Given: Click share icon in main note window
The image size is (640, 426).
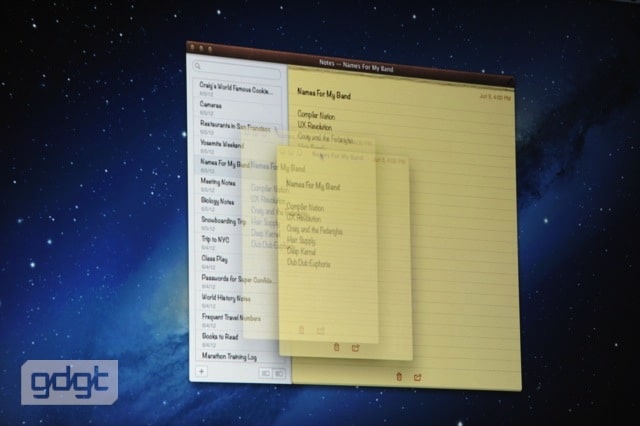Looking at the screenshot, I should tap(418, 377).
